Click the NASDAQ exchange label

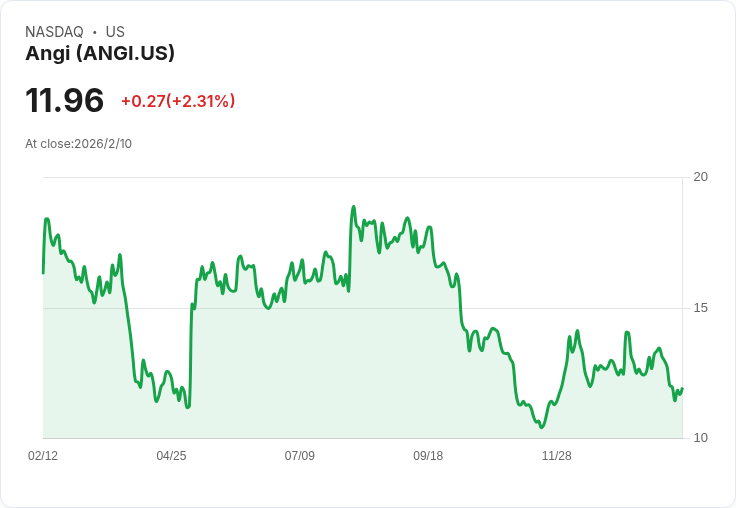pos(54,32)
